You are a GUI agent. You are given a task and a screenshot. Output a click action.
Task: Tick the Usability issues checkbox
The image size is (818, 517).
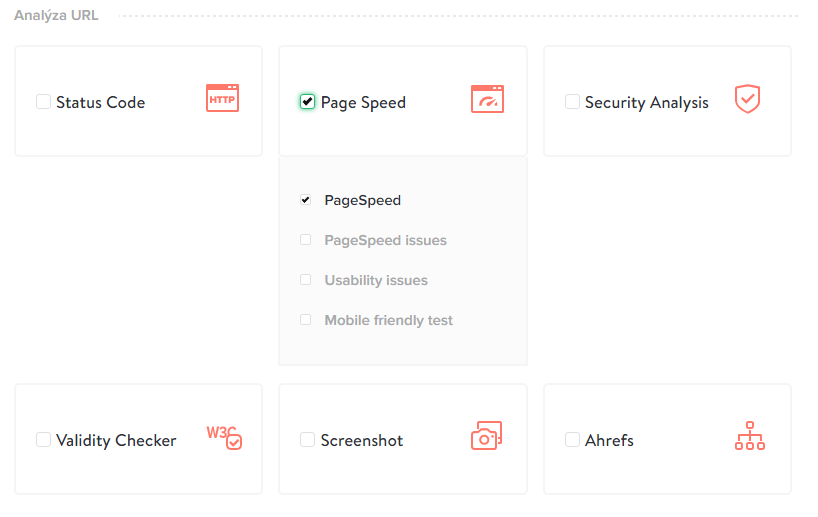[x=306, y=280]
